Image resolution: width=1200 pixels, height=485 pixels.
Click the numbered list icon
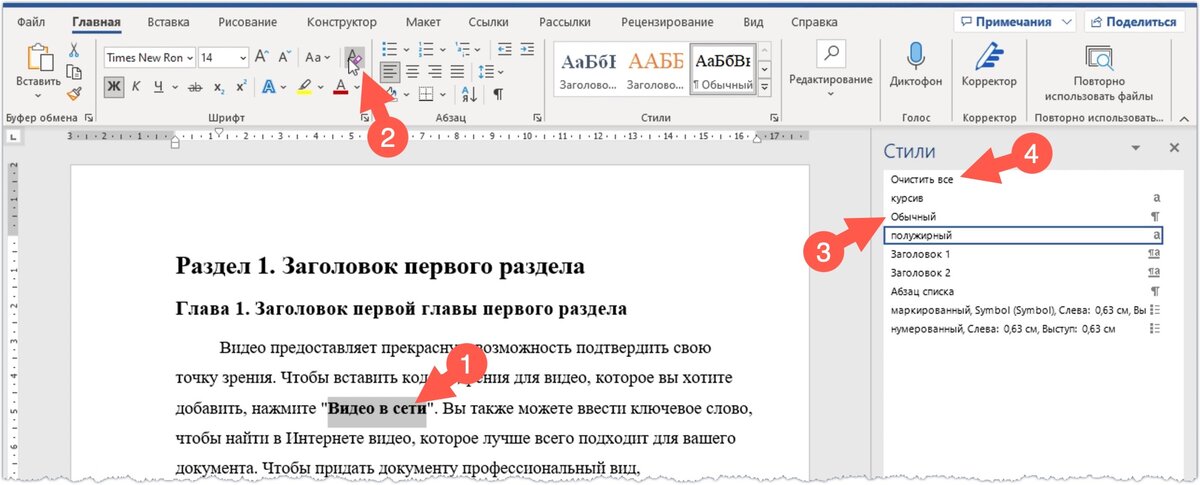pos(425,48)
